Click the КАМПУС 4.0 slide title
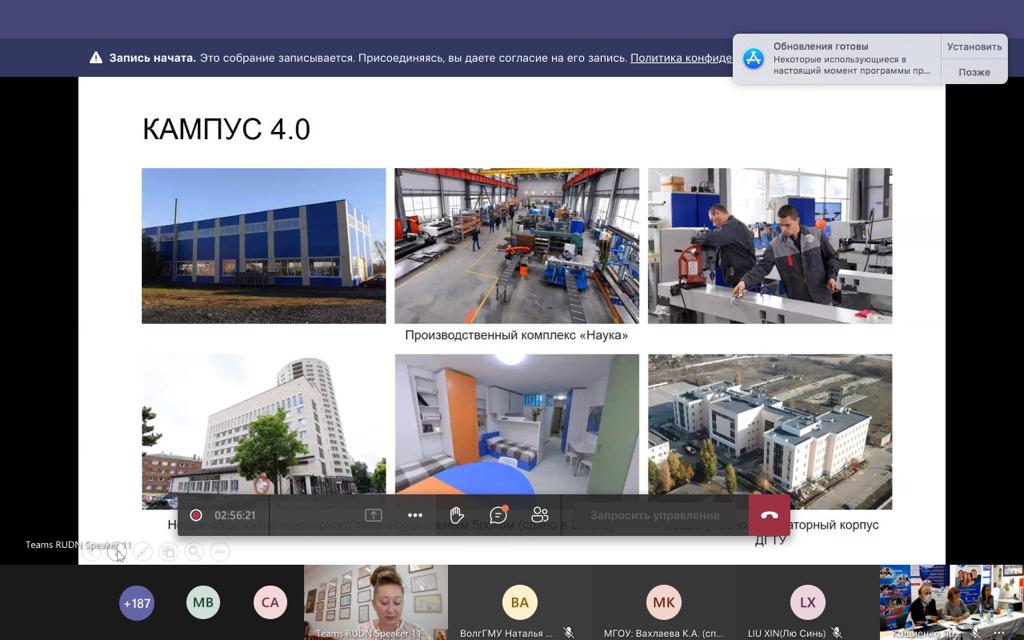 226,129
